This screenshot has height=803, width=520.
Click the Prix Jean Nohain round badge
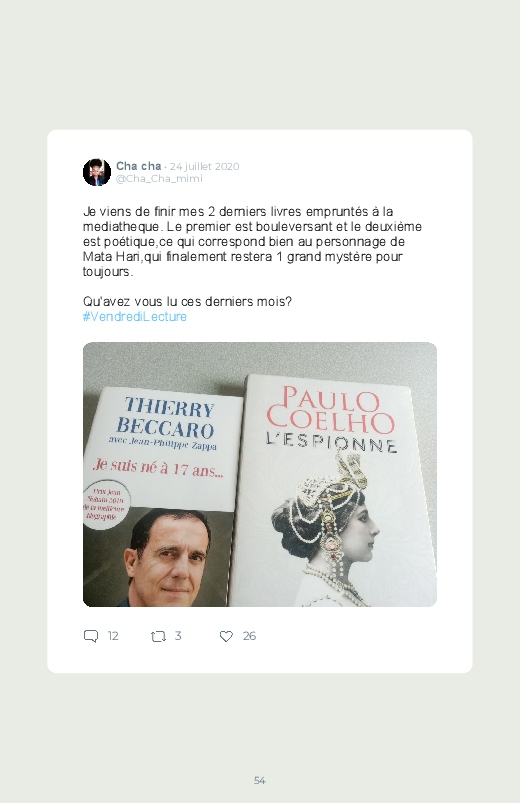click(x=105, y=504)
